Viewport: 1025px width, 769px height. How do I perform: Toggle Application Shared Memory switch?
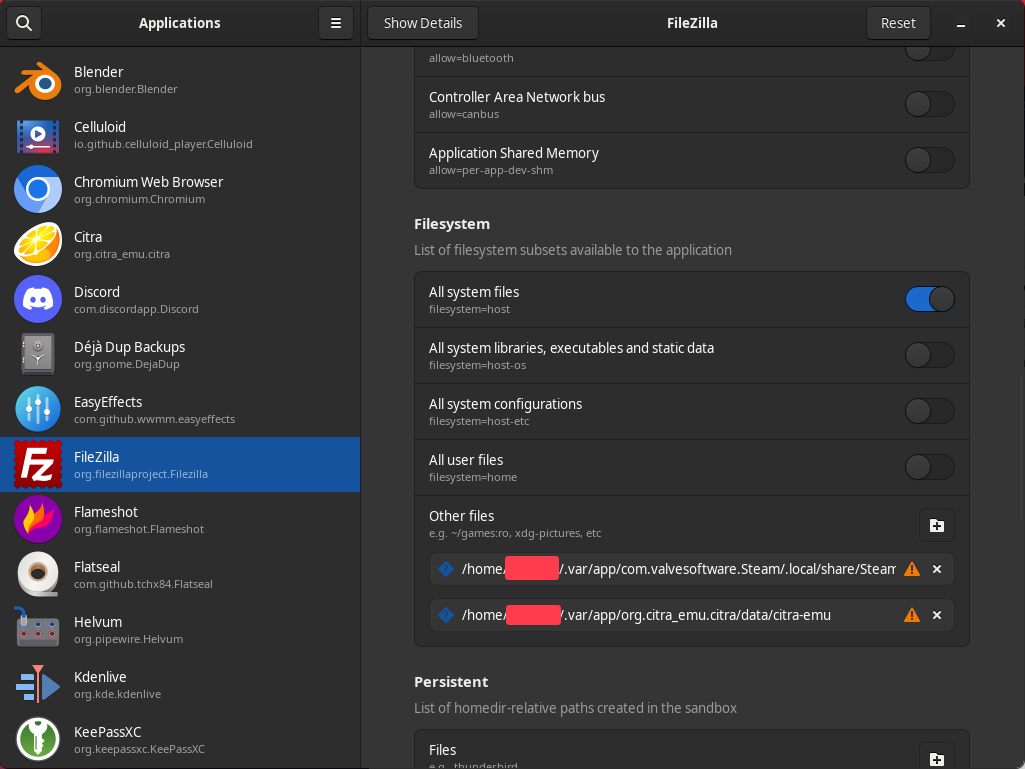coord(930,160)
